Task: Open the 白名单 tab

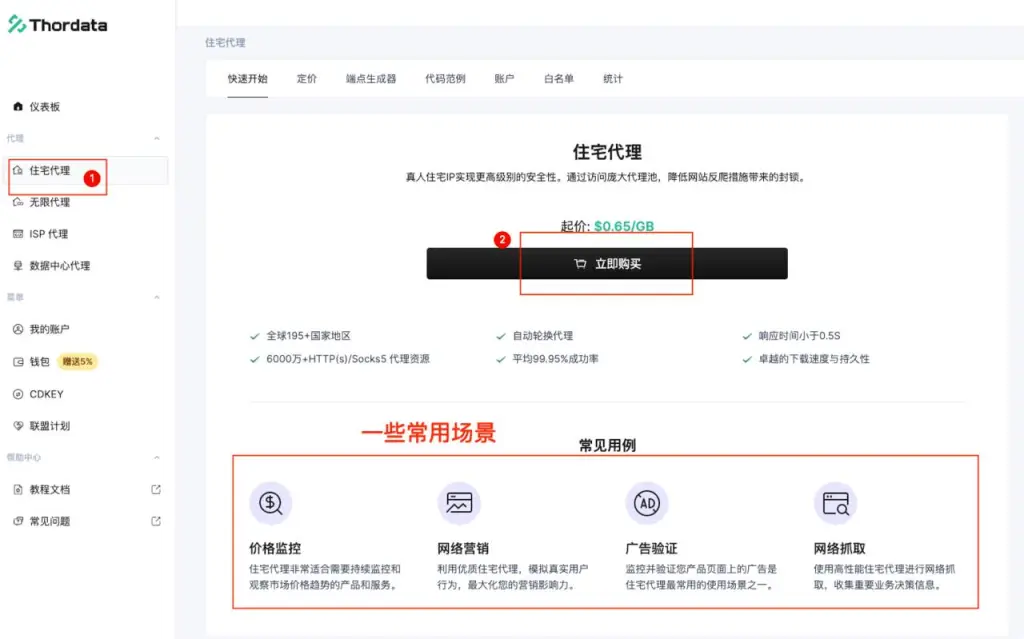Action: [559, 79]
